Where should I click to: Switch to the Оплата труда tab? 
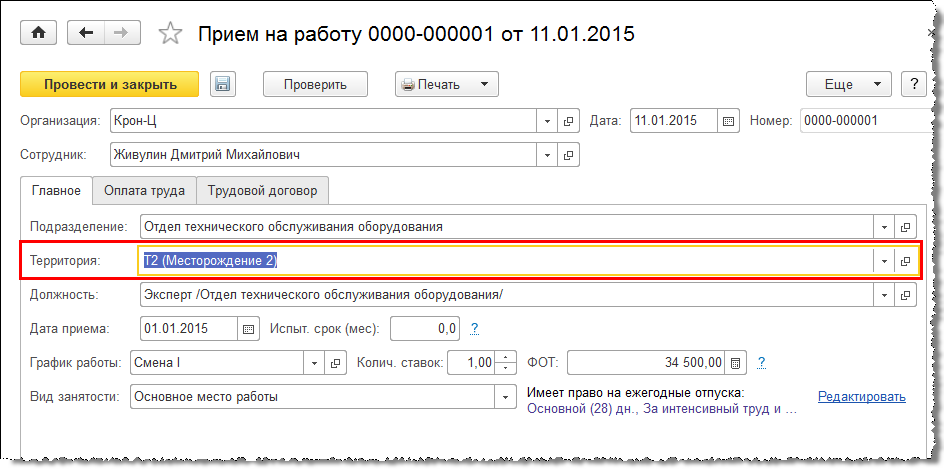pyautogui.click(x=144, y=191)
